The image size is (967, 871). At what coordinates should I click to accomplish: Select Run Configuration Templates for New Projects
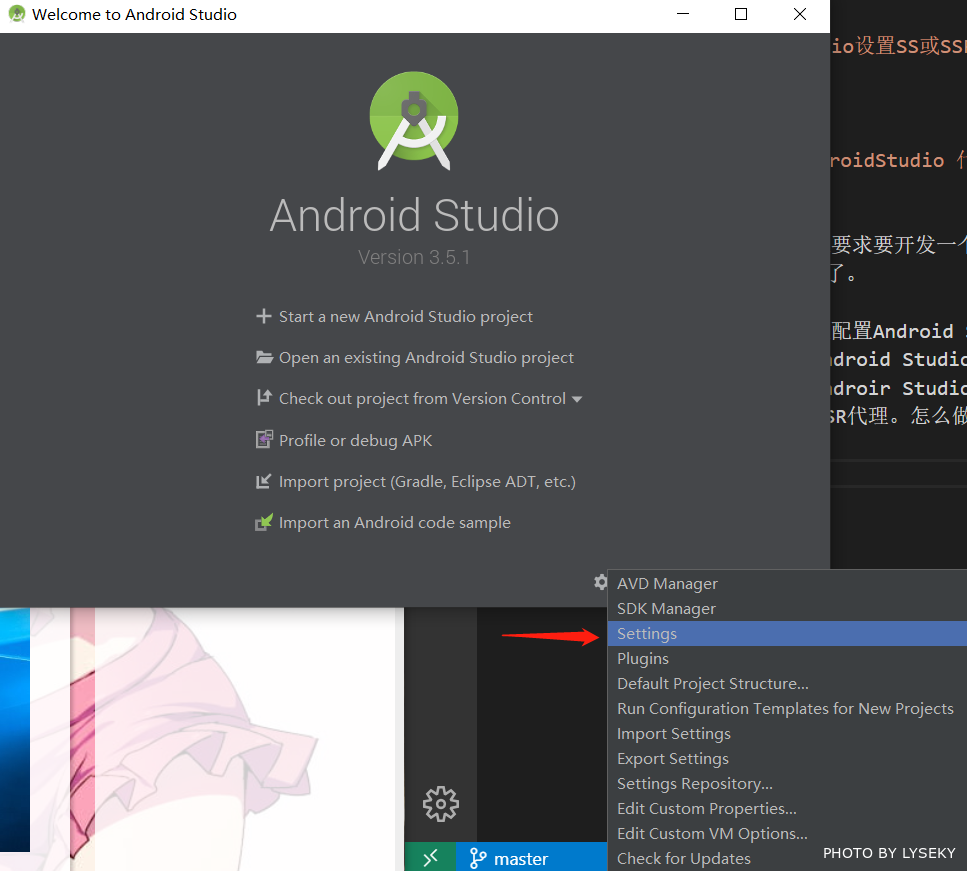coord(787,709)
